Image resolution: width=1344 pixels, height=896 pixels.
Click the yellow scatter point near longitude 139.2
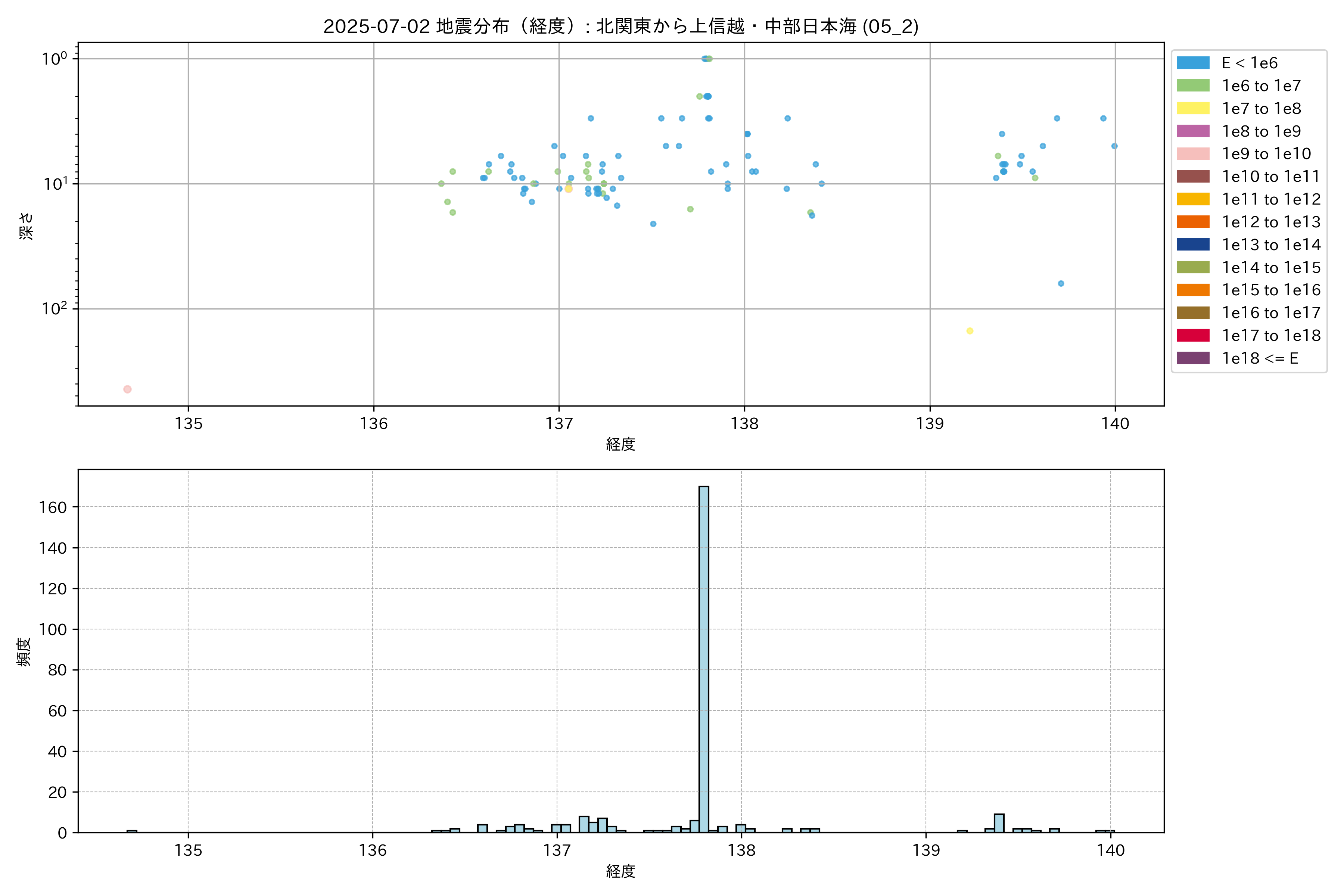click(970, 331)
